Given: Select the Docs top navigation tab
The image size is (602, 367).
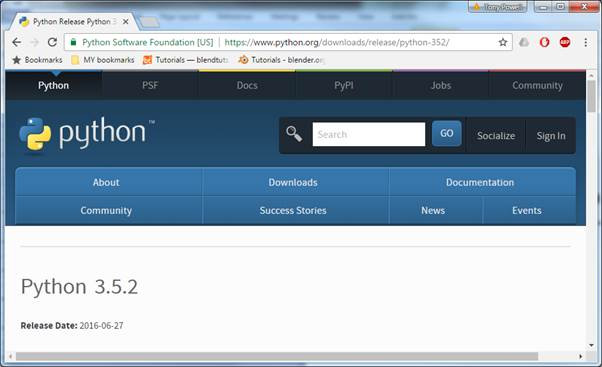Looking at the screenshot, I should (x=247, y=85).
